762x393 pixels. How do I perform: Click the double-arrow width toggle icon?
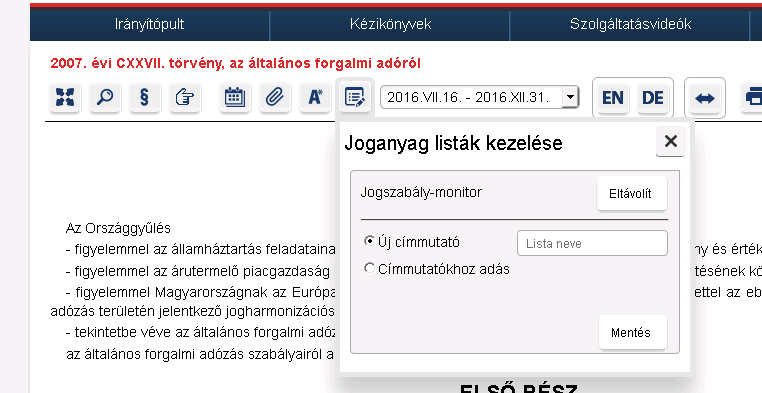click(x=705, y=98)
